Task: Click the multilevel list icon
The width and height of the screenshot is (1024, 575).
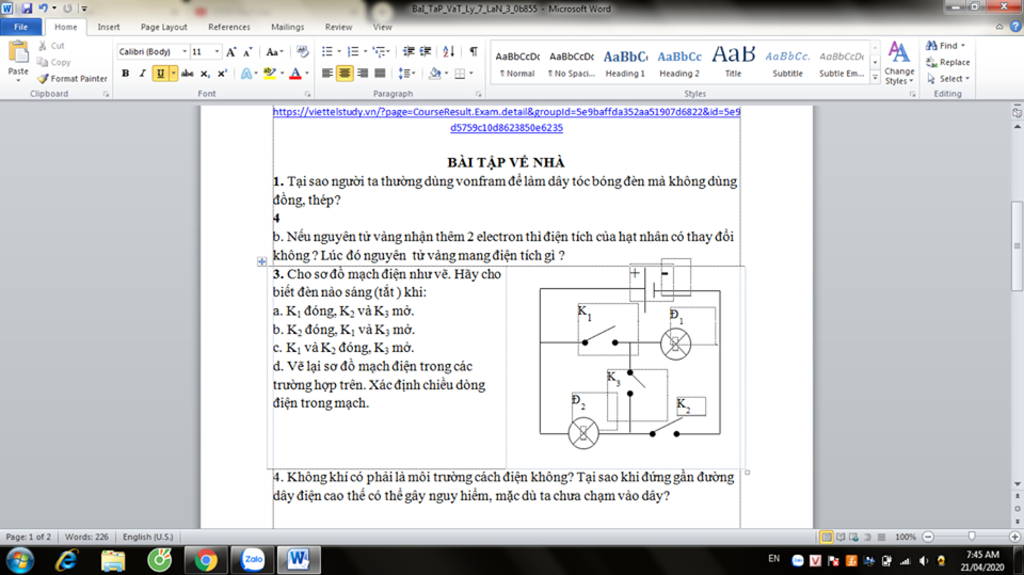Action: click(x=379, y=52)
